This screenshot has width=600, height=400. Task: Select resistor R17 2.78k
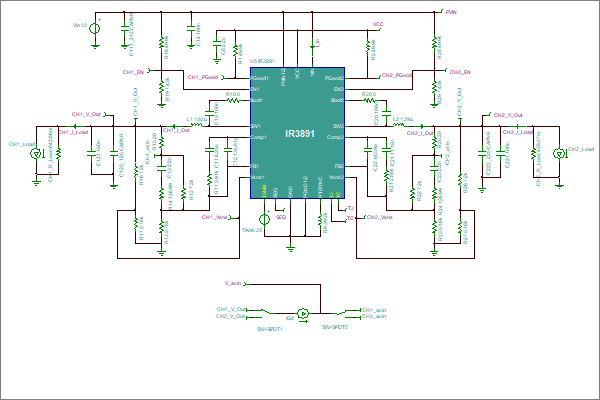[135, 224]
